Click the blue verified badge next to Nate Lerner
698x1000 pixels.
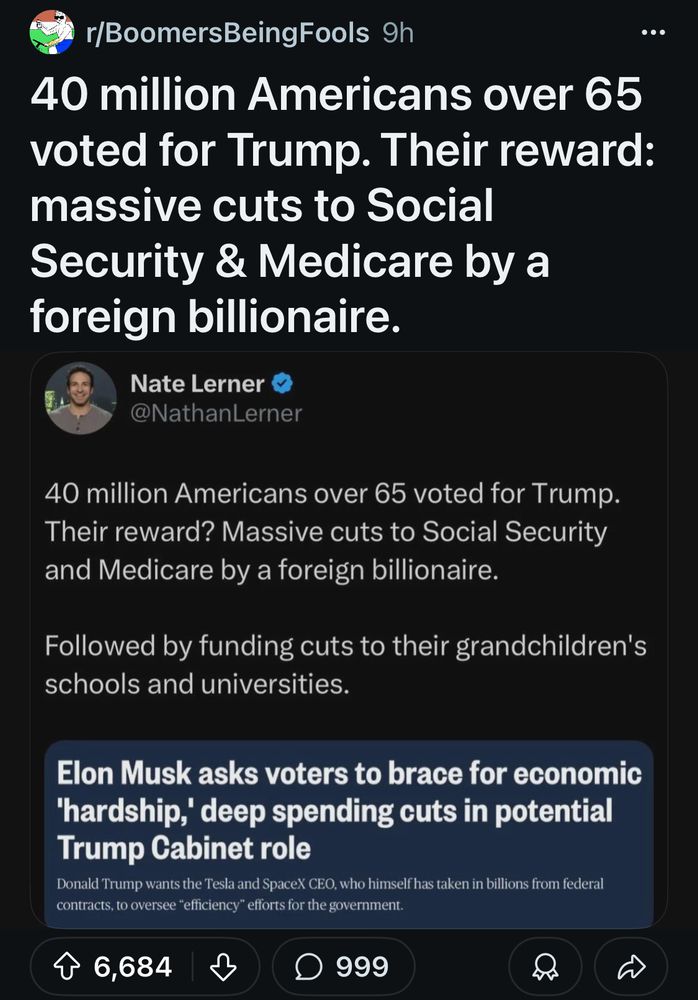click(x=282, y=383)
